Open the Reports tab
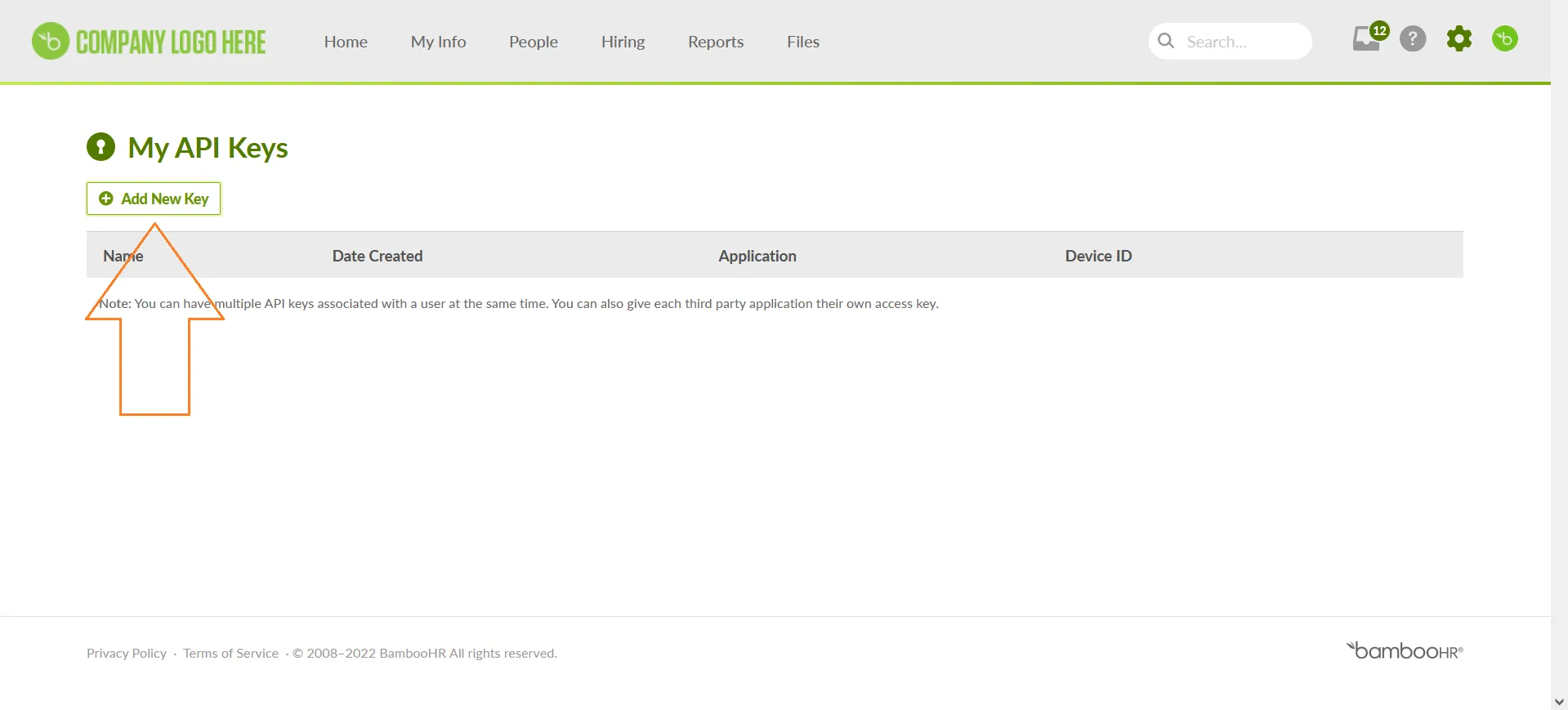 [x=716, y=42]
